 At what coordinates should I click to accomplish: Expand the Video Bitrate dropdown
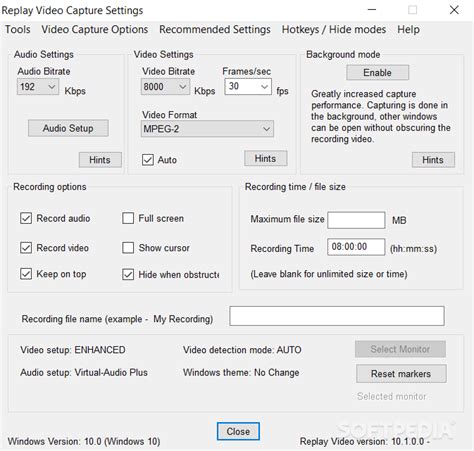(165, 87)
